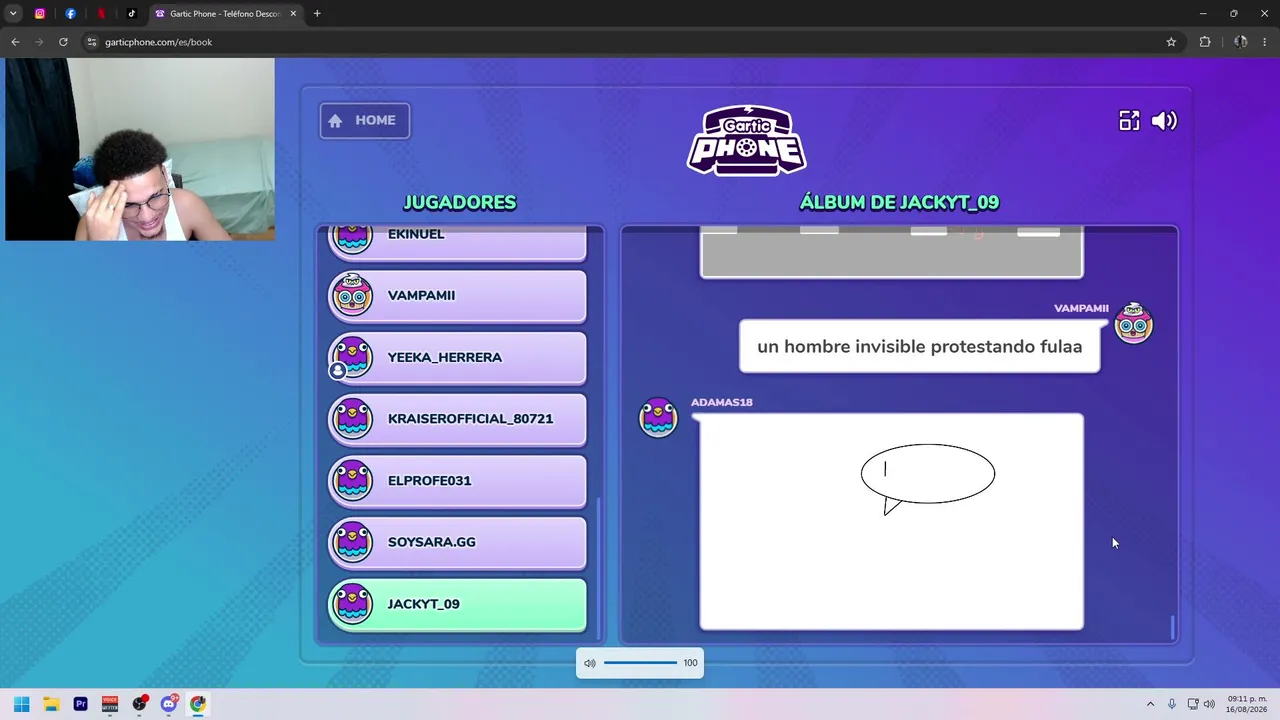The width and height of the screenshot is (1280, 720).
Task: Open the TikTok pinned tab
Action: point(131,14)
